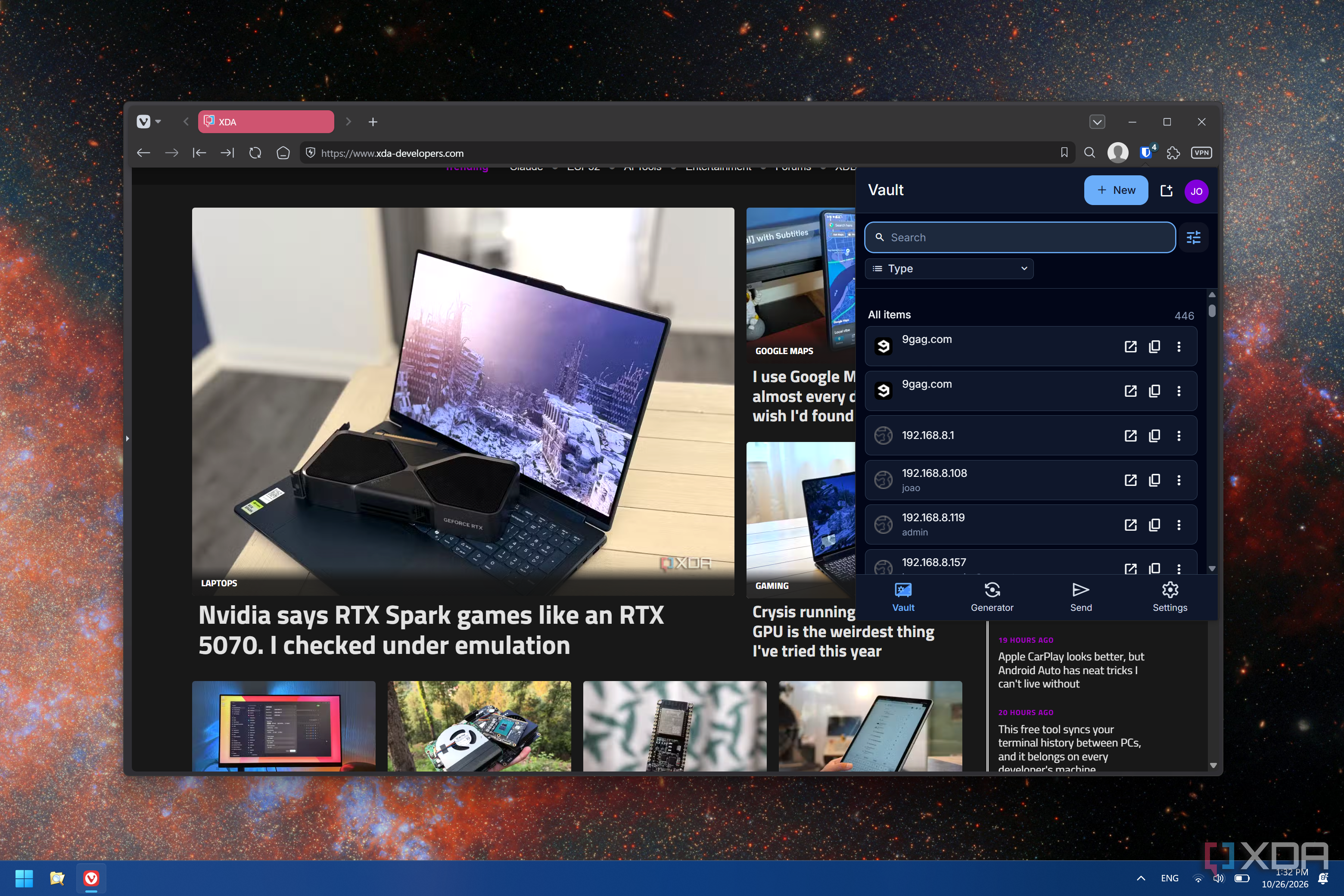
Task: Open the 192.168.8.108 joao entry
Action: [1030, 480]
